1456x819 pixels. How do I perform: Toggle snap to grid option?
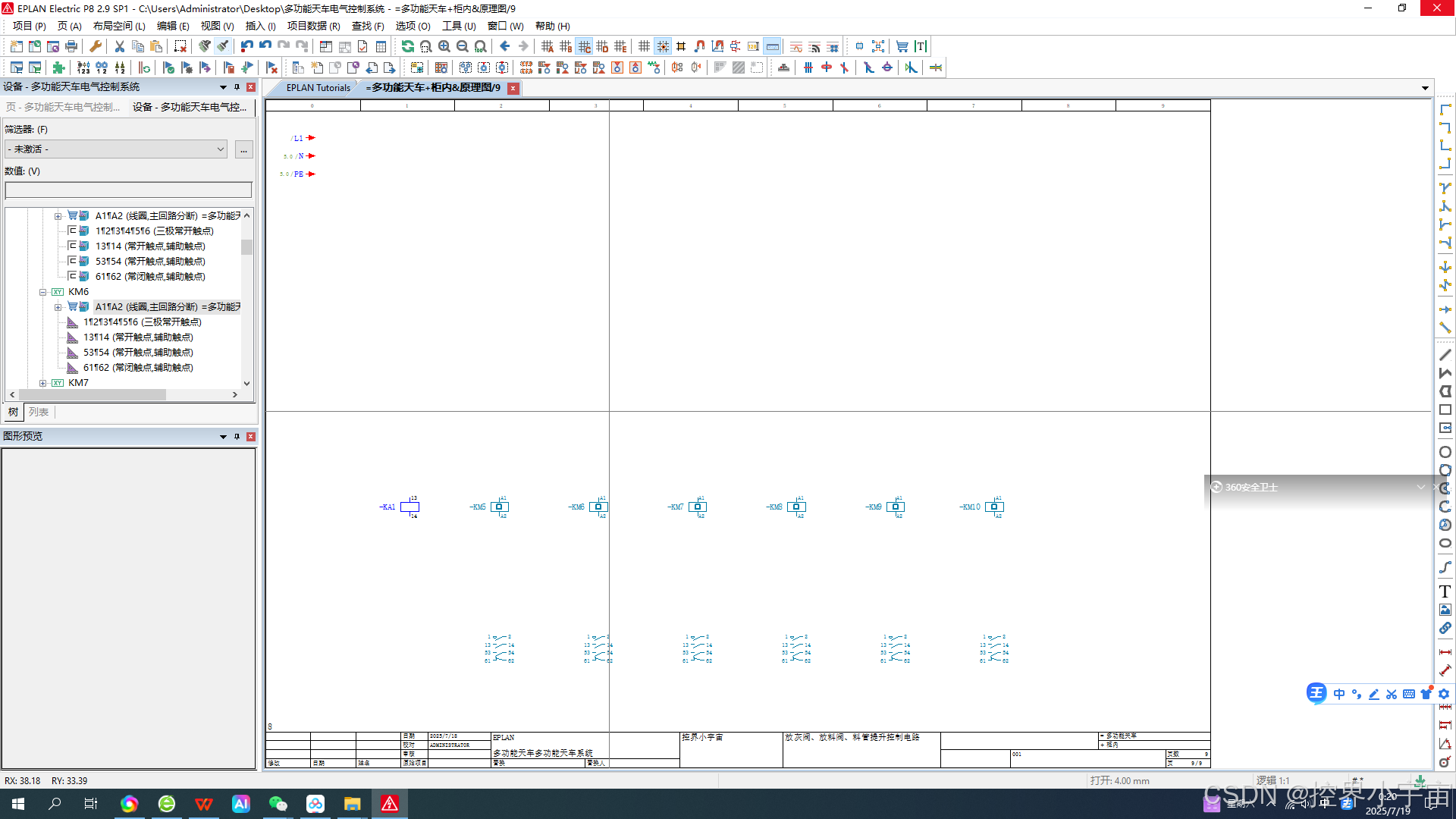coord(663,47)
